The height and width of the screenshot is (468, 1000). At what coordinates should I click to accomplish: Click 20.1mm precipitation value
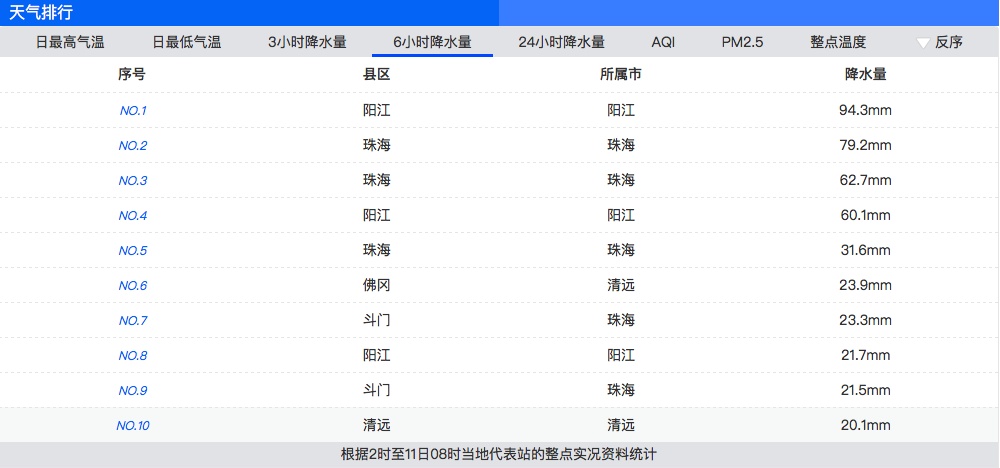point(865,425)
